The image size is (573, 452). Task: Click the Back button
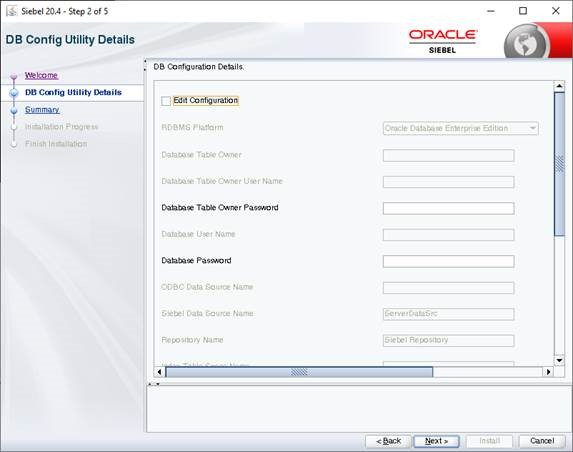pyautogui.click(x=388, y=441)
